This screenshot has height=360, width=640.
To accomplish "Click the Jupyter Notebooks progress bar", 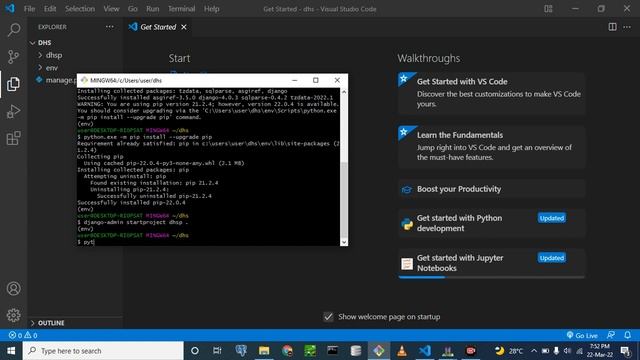I will (x=491, y=277).
